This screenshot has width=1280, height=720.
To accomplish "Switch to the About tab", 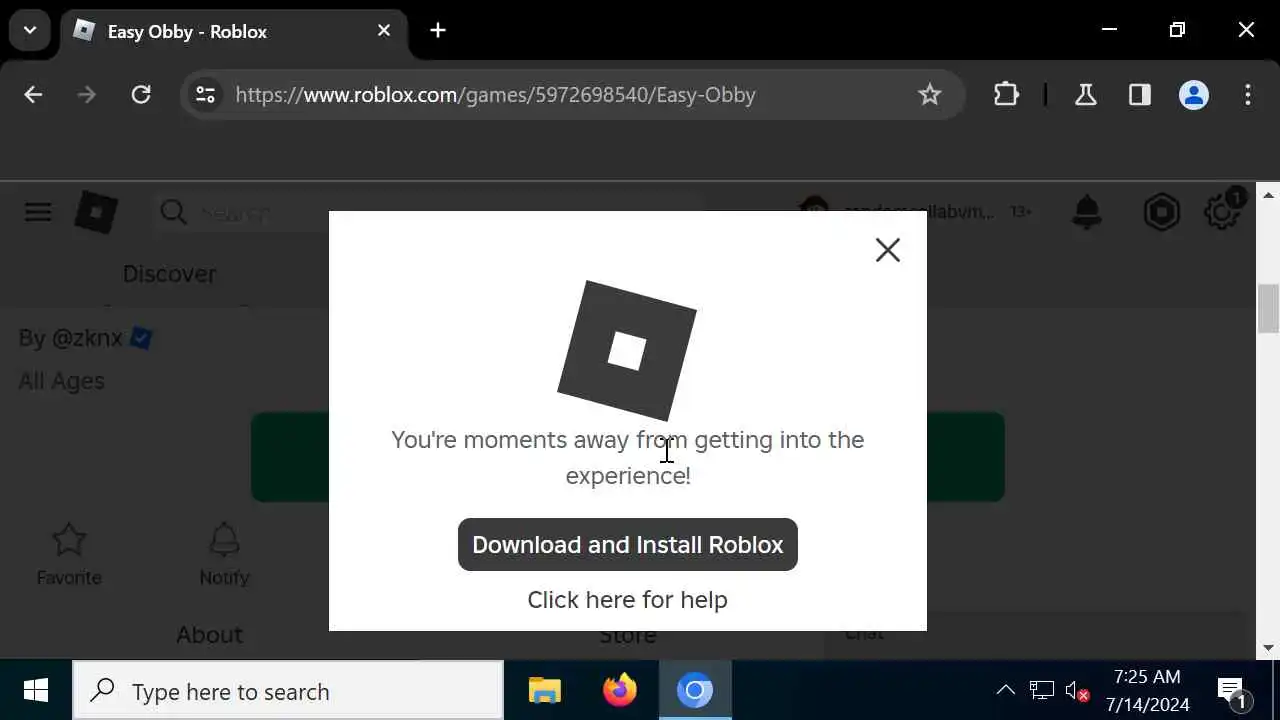I will tap(210, 635).
